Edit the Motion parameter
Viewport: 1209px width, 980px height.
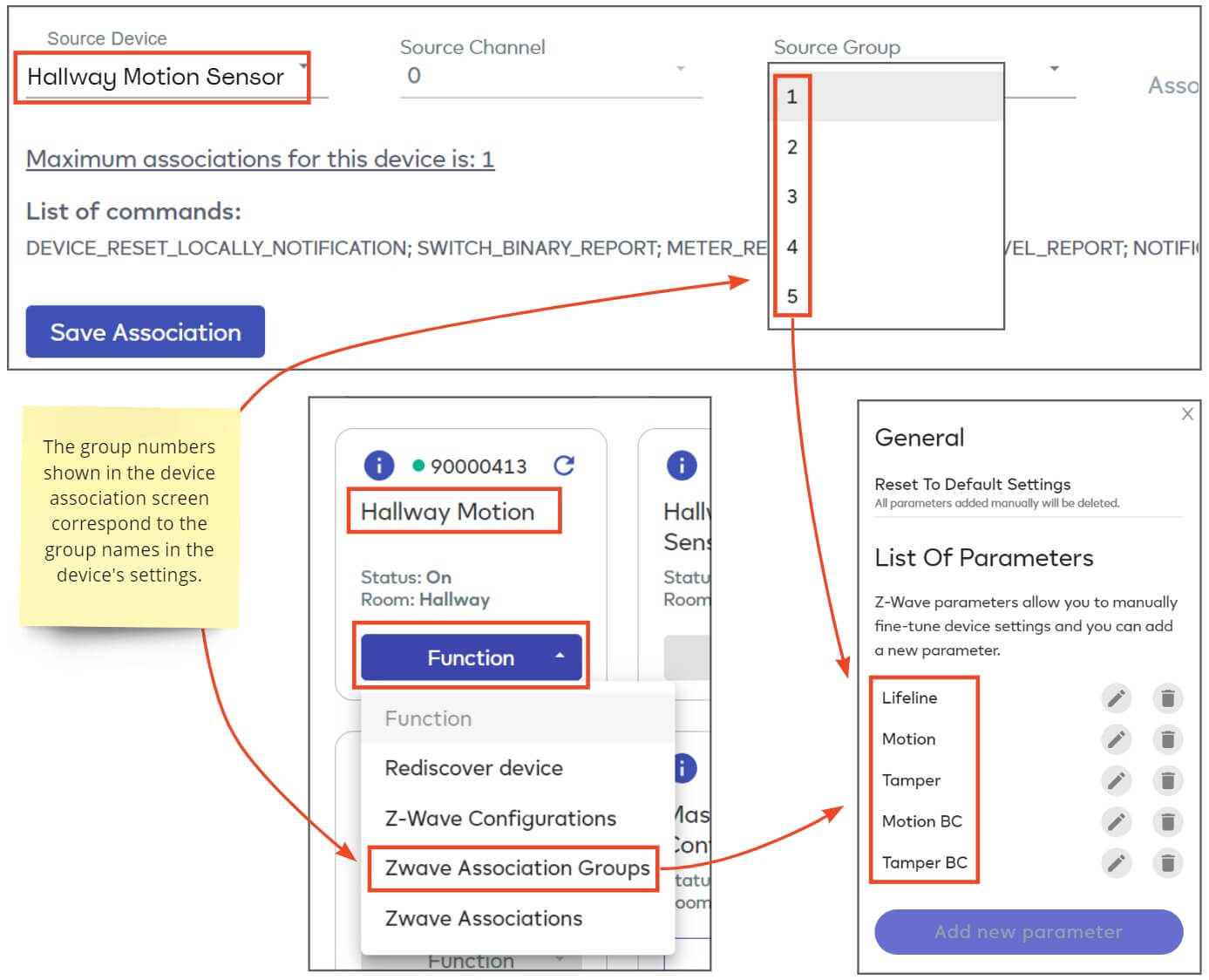[x=1116, y=739]
